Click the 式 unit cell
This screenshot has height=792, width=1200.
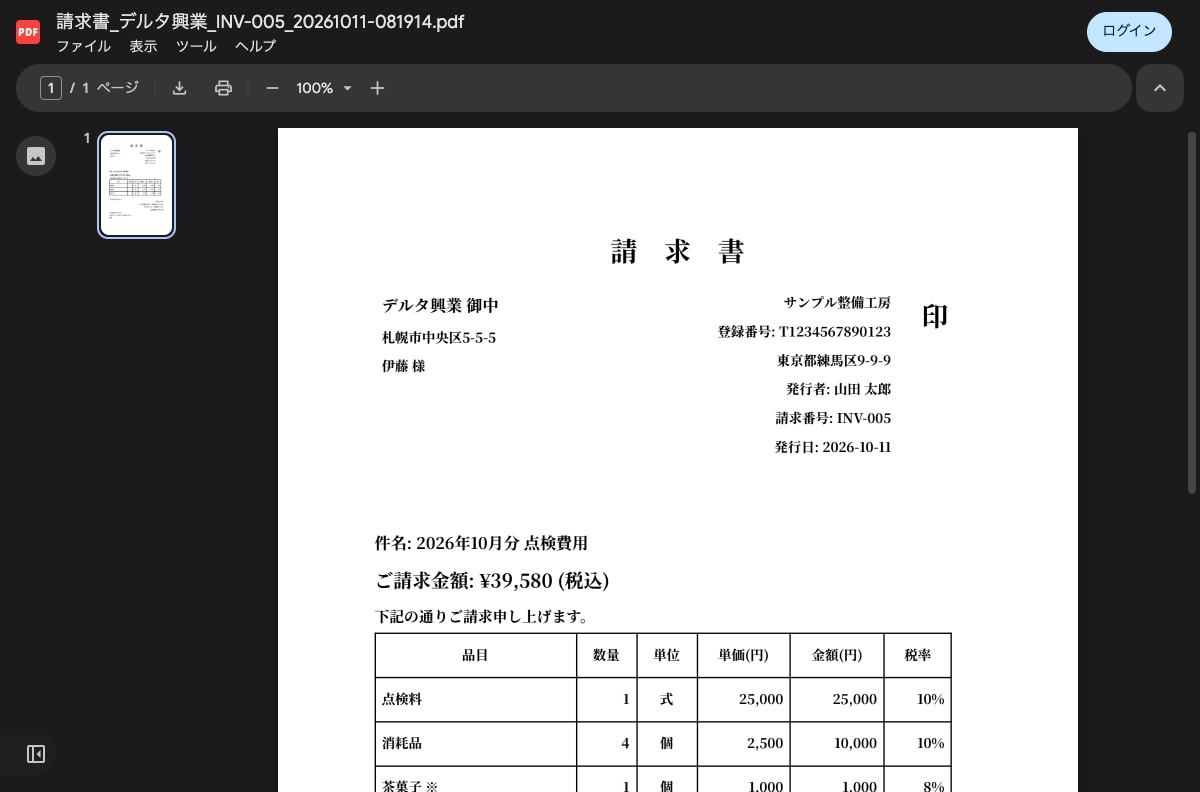667,699
